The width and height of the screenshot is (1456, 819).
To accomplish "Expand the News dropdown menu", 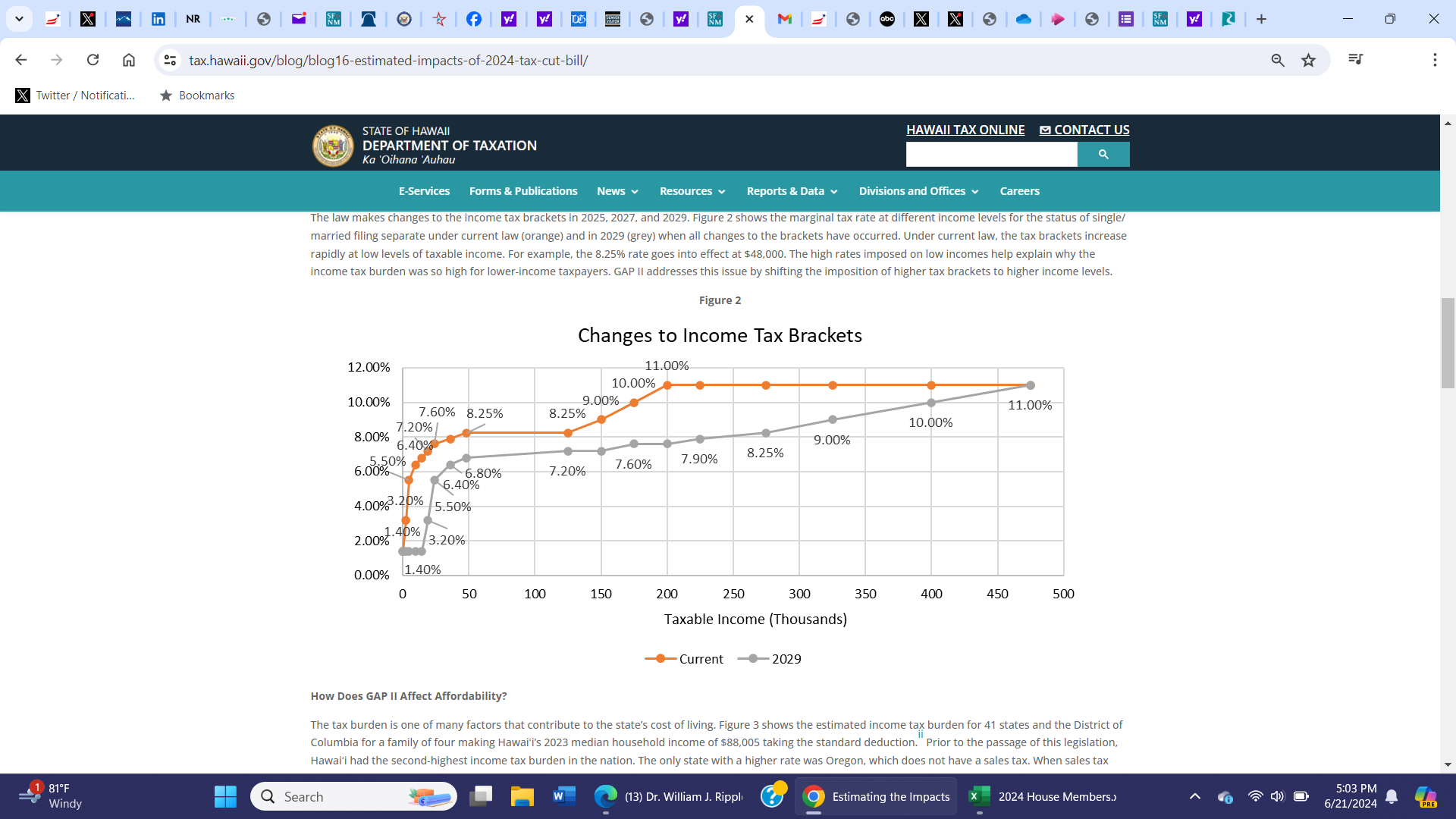I will (617, 191).
